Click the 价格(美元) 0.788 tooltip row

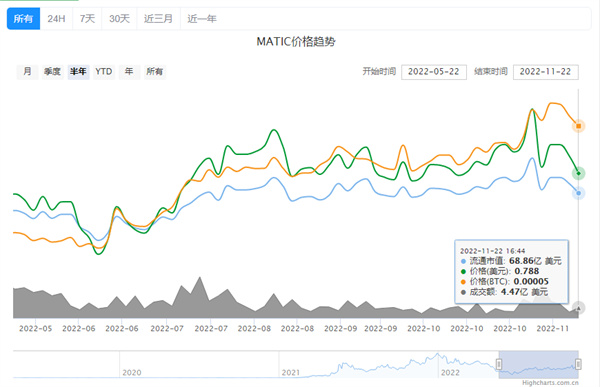[499, 271]
